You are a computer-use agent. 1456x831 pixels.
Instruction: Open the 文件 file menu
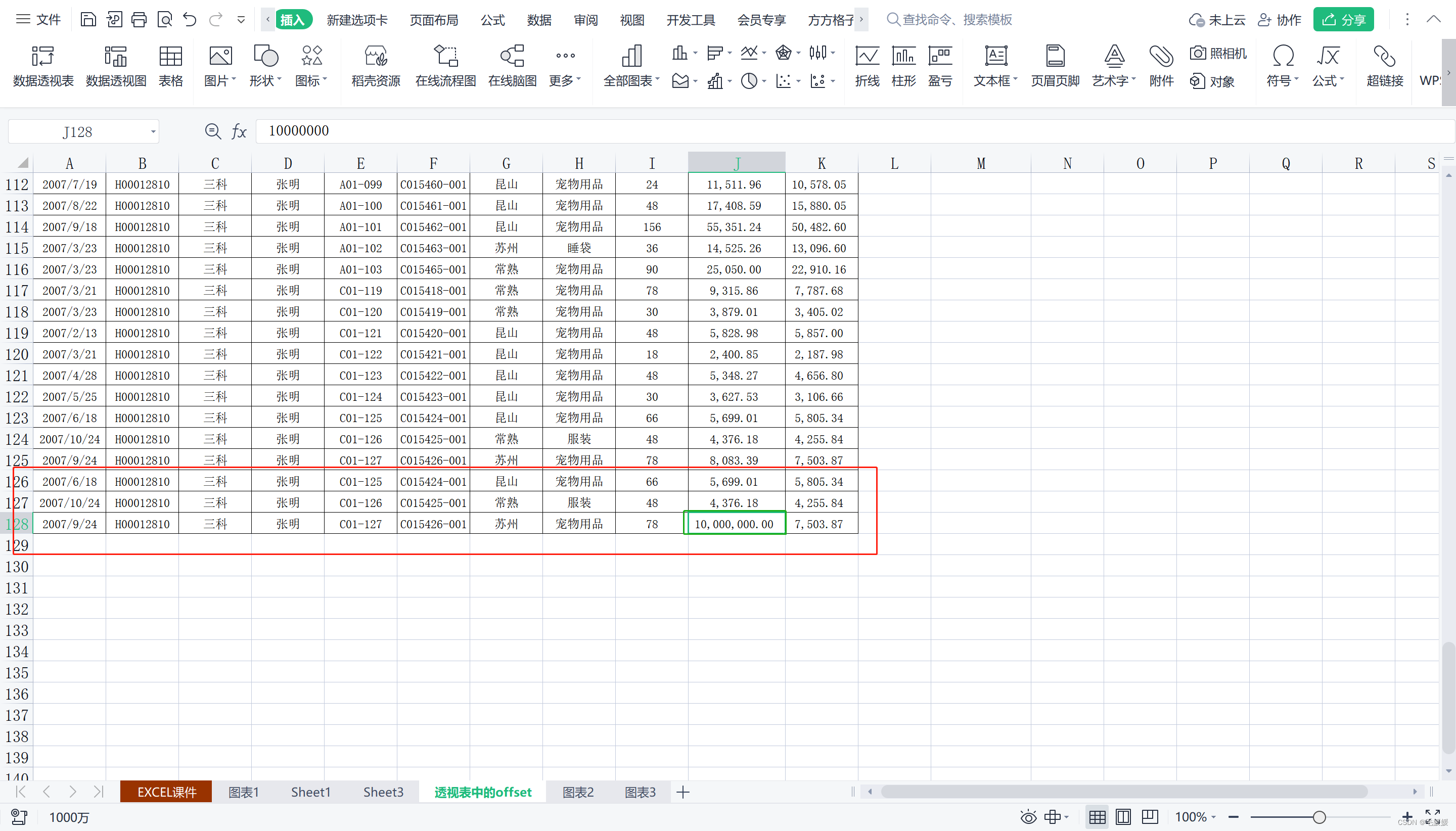[38, 20]
